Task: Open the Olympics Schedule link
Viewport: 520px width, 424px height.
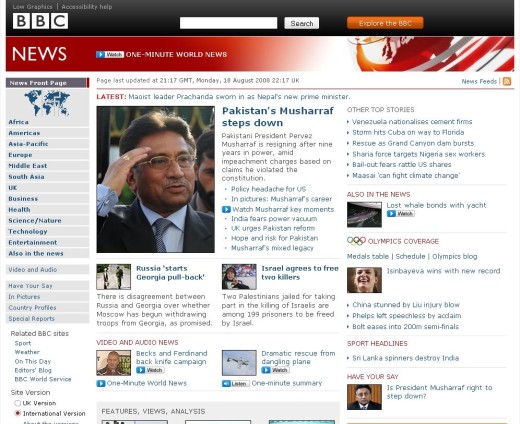Action: tap(410, 256)
